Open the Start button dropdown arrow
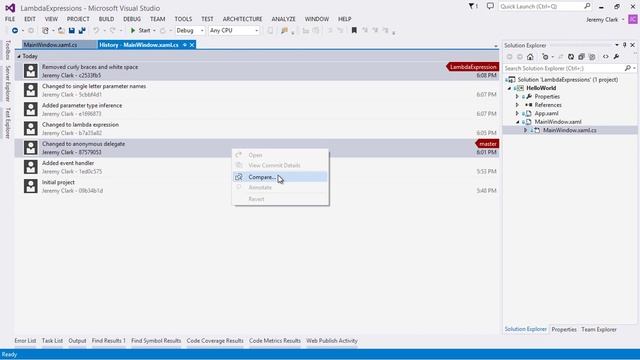640x360 pixels. (x=154, y=31)
